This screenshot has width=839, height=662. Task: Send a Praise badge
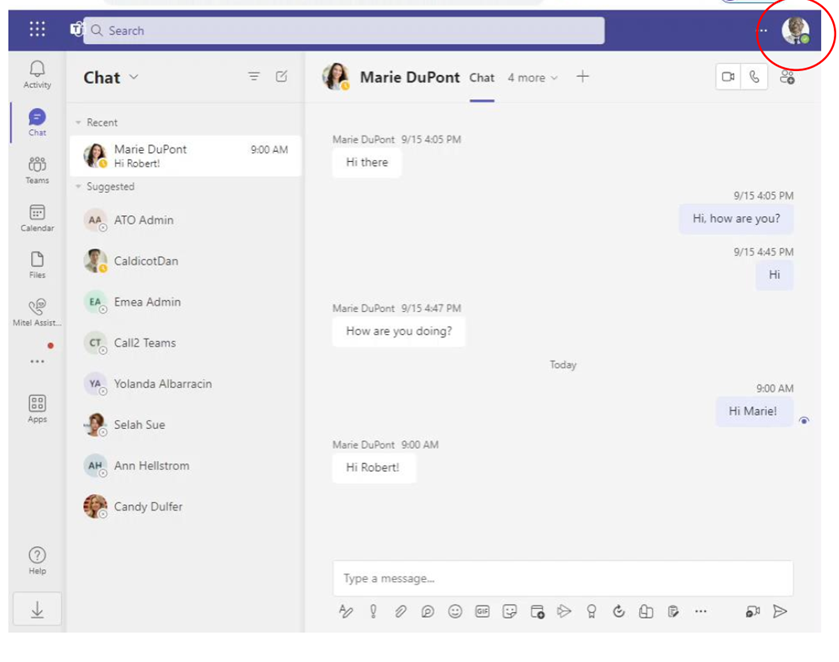591,612
